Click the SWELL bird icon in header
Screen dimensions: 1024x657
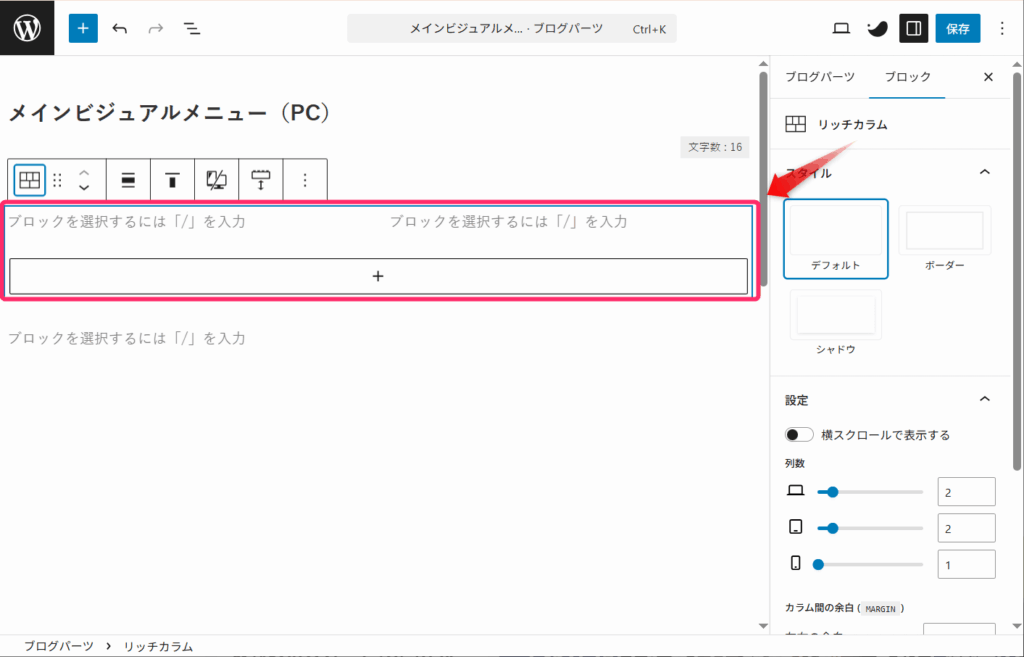click(x=877, y=28)
